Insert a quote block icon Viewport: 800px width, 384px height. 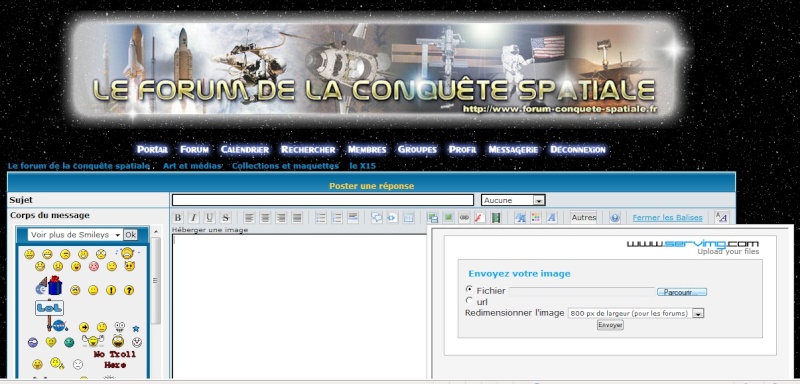click(x=377, y=218)
